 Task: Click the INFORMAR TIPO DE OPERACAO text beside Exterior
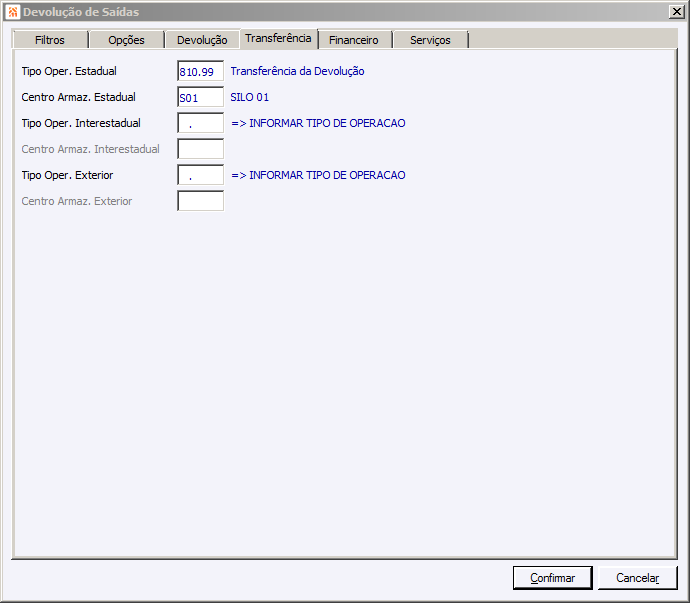(x=318, y=175)
